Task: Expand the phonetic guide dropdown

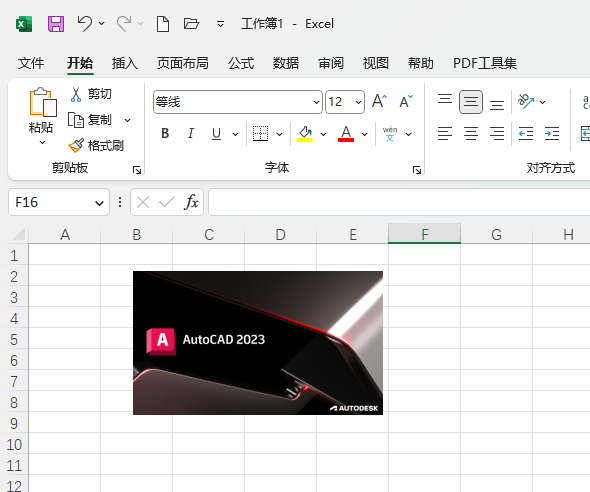Action: [409, 134]
